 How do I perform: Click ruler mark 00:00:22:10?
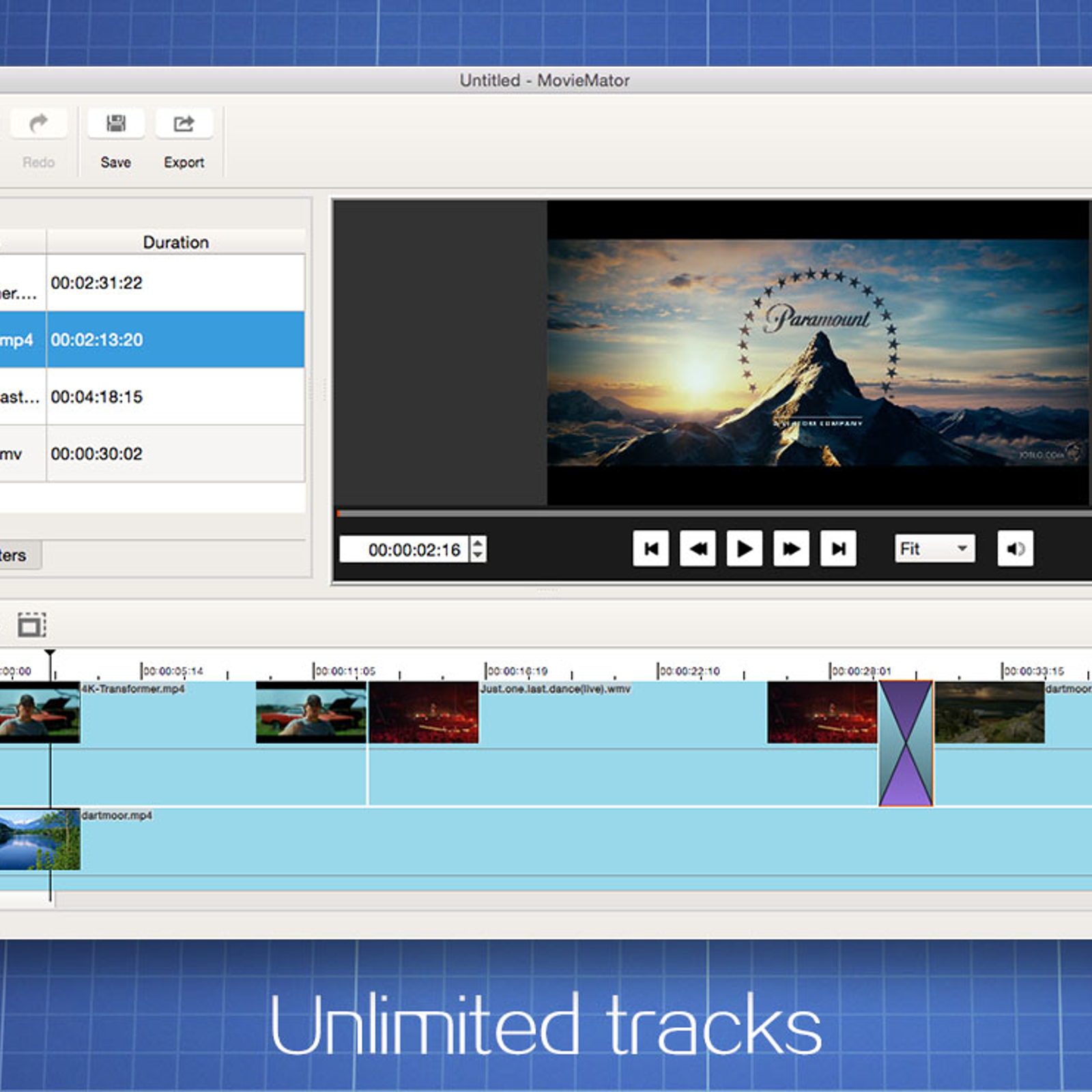(x=689, y=671)
